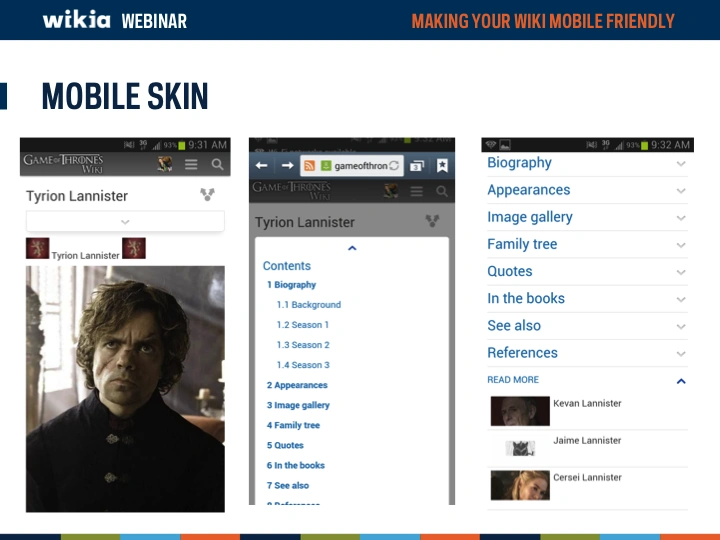Click the browser back arrow in the middle phone
This screenshot has height=540, width=720.
tap(262, 165)
